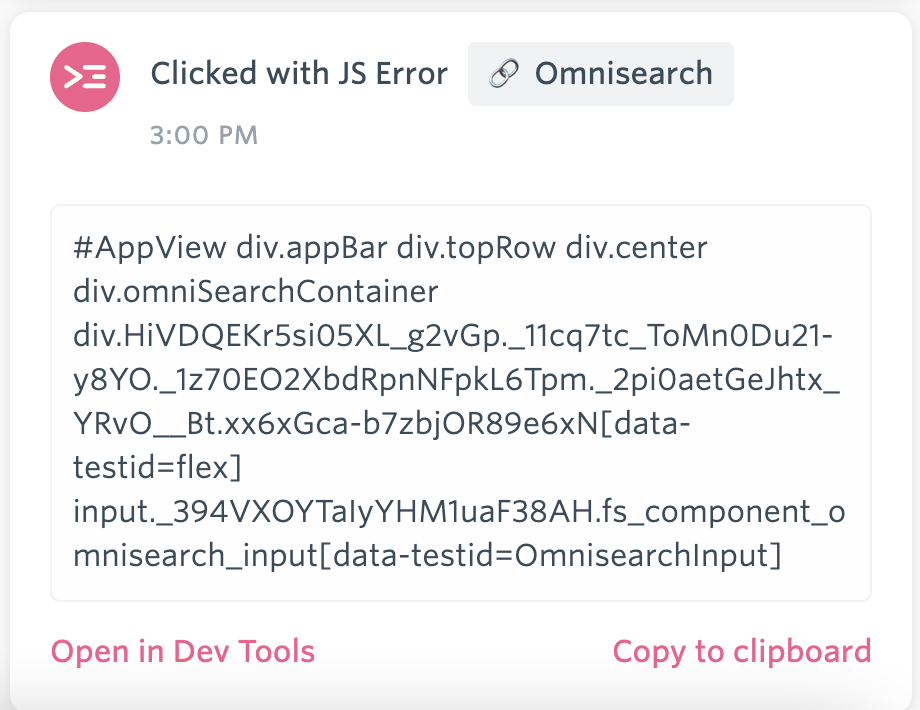Click the pink JS error event icon
The width and height of the screenshot is (920, 710).
[85, 77]
